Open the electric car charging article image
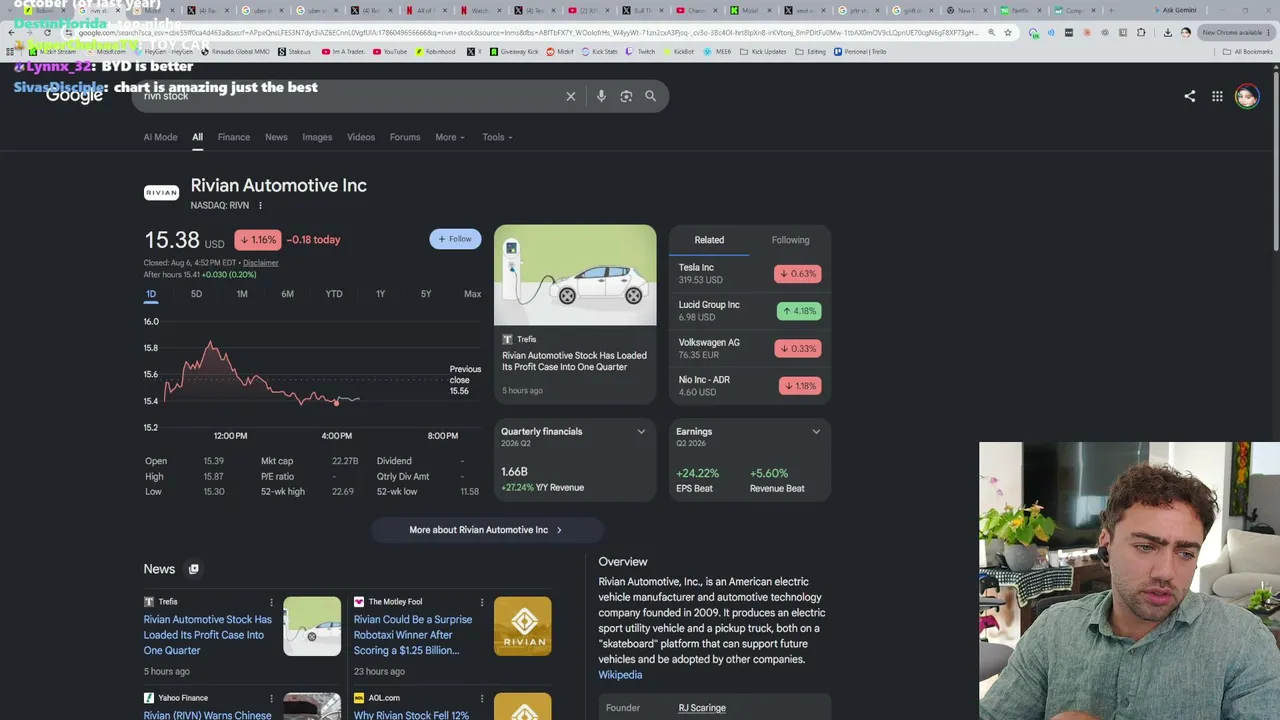The width and height of the screenshot is (1280, 720). (575, 275)
